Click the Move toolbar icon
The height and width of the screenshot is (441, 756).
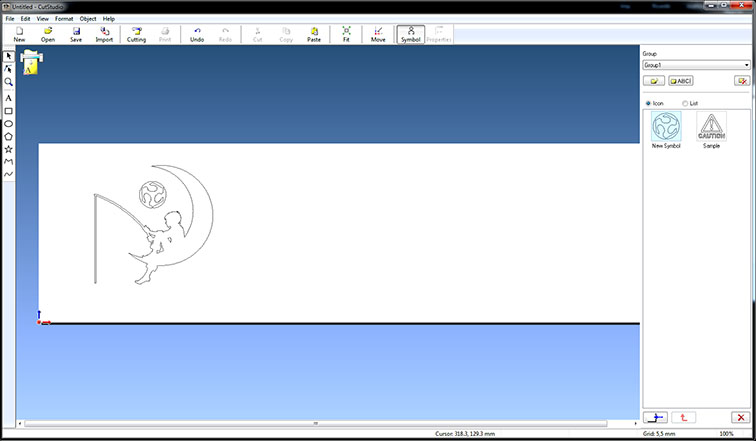pyautogui.click(x=378, y=35)
